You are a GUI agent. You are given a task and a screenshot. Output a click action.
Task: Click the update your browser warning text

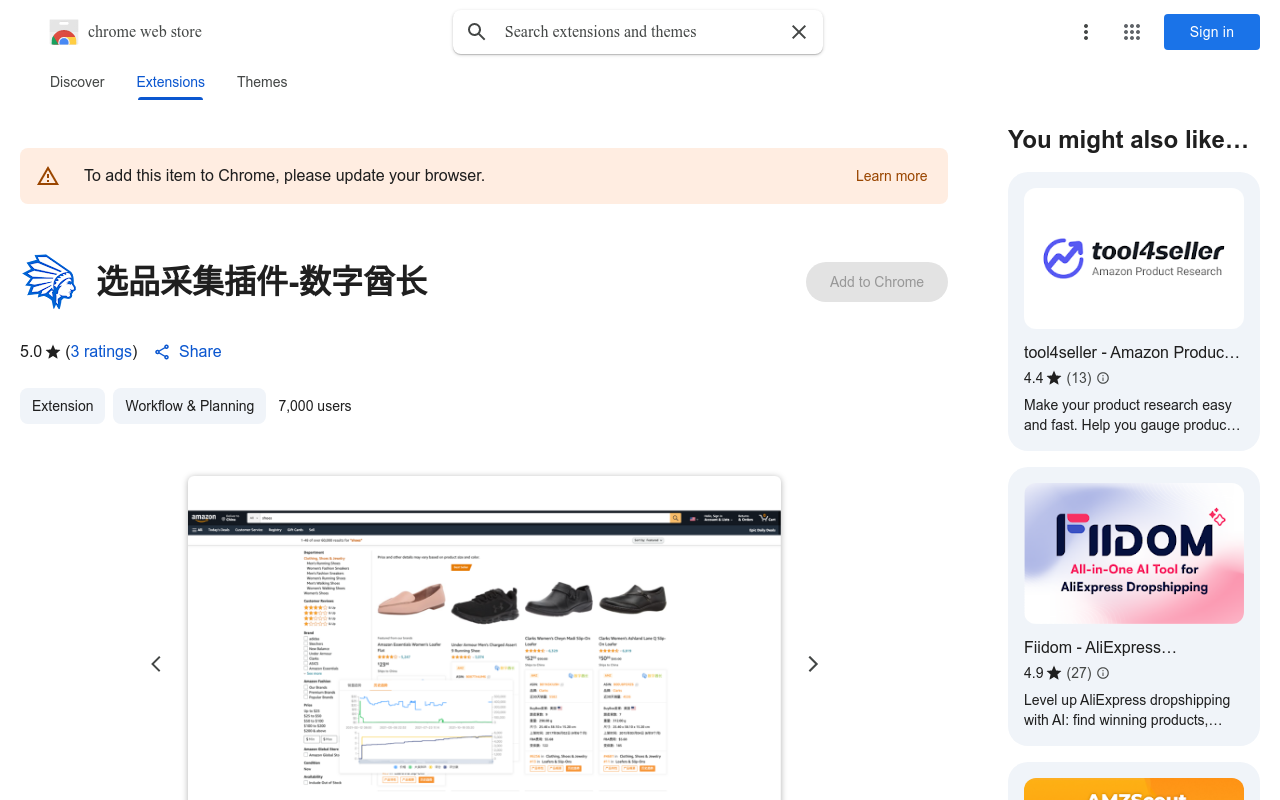284,176
